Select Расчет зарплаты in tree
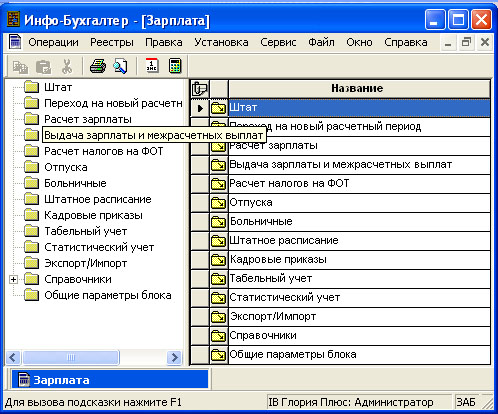 pos(88,119)
